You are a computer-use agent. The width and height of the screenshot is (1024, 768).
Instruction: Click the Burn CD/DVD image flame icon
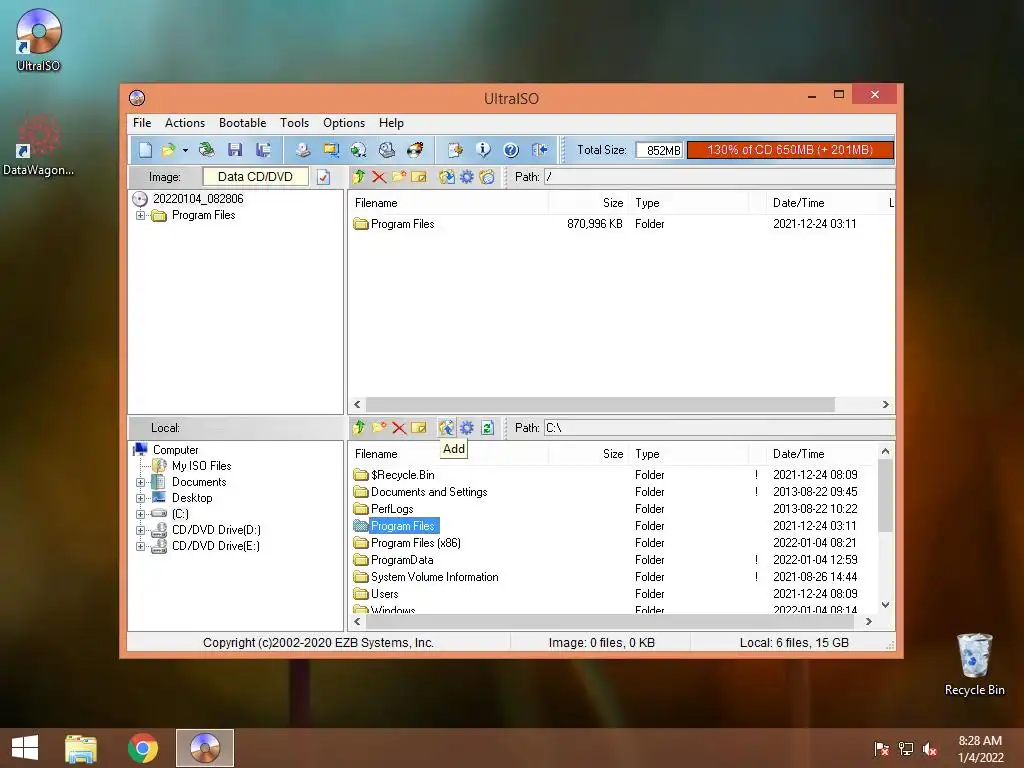[x=415, y=150]
